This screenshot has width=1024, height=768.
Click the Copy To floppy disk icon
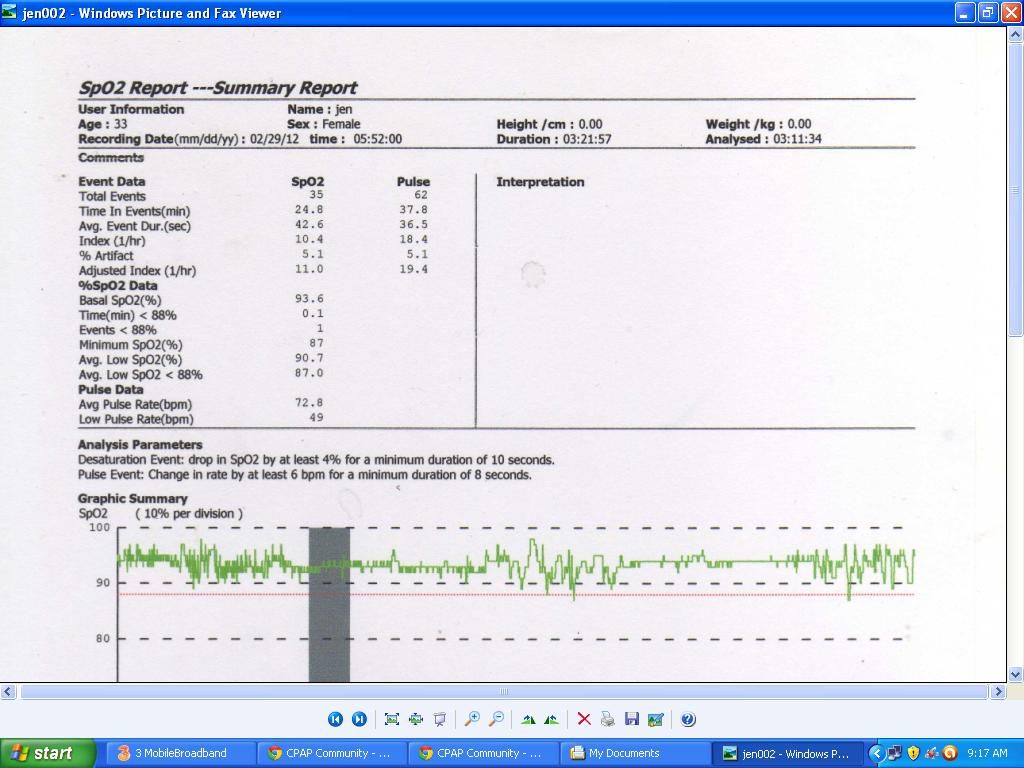[x=632, y=719]
